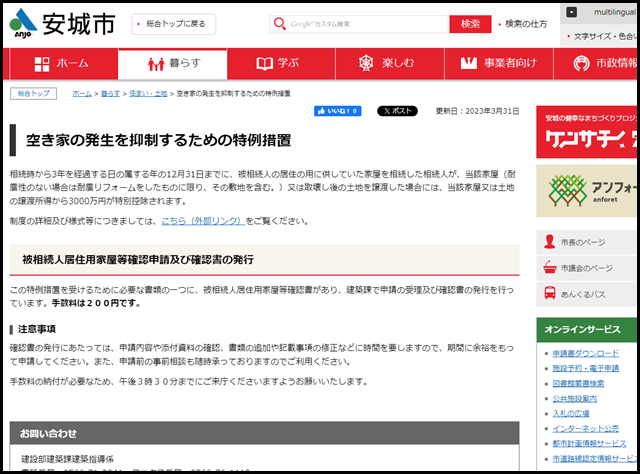Open the 都市計画情報サービス link
640x474 pixels.
click(x=589, y=444)
